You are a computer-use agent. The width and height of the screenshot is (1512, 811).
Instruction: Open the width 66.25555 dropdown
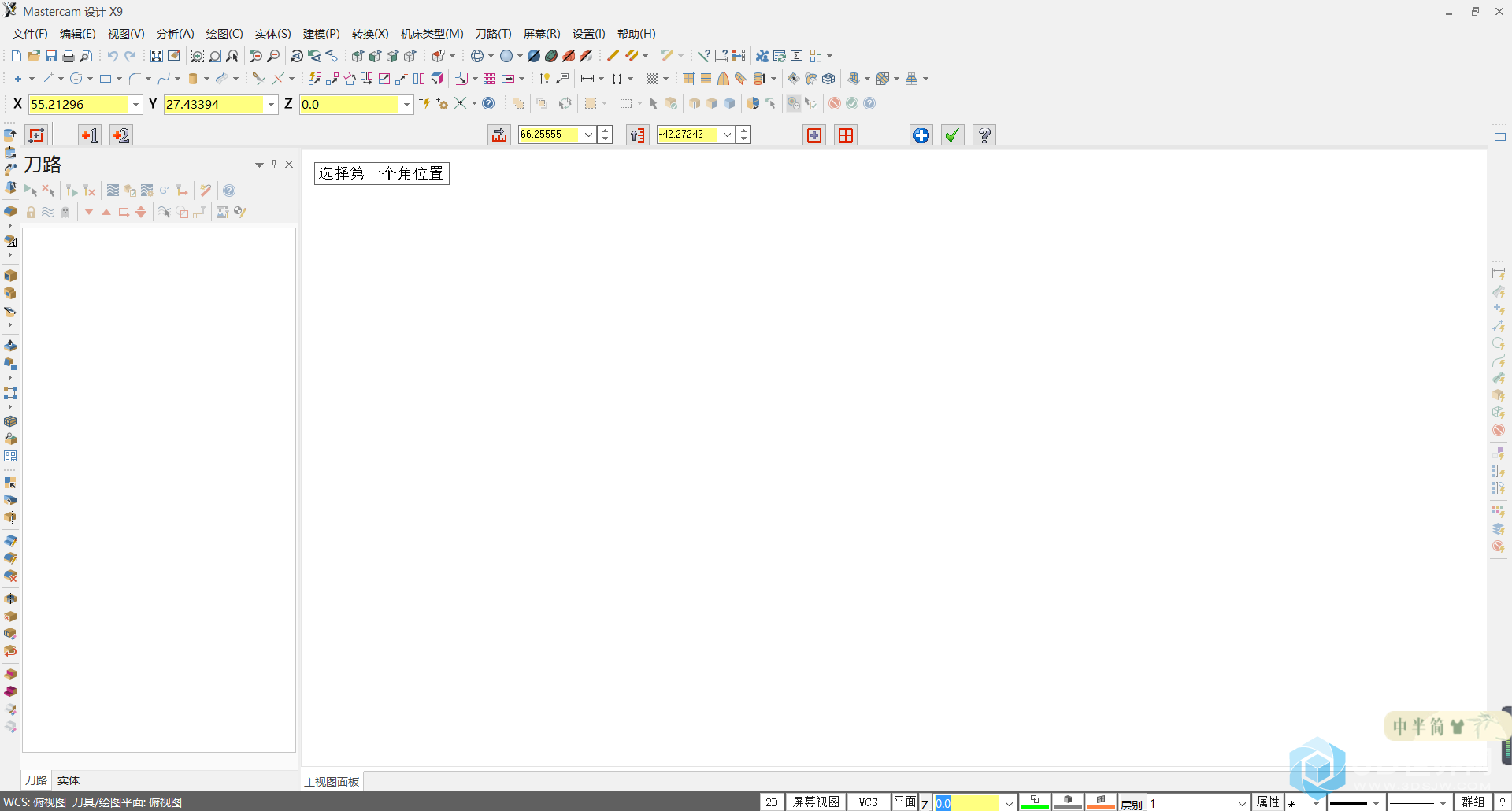[x=588, y=135]
